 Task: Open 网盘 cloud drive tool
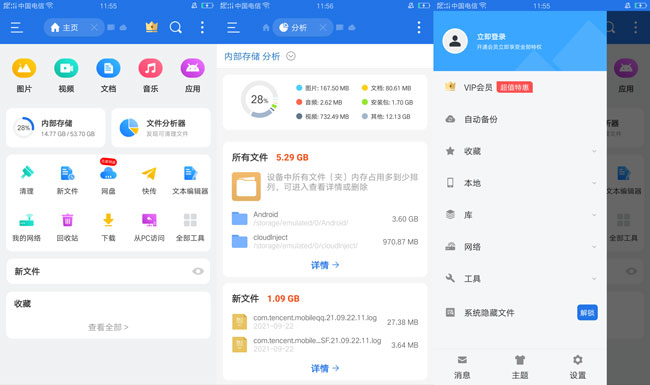(x=108, y=178)
